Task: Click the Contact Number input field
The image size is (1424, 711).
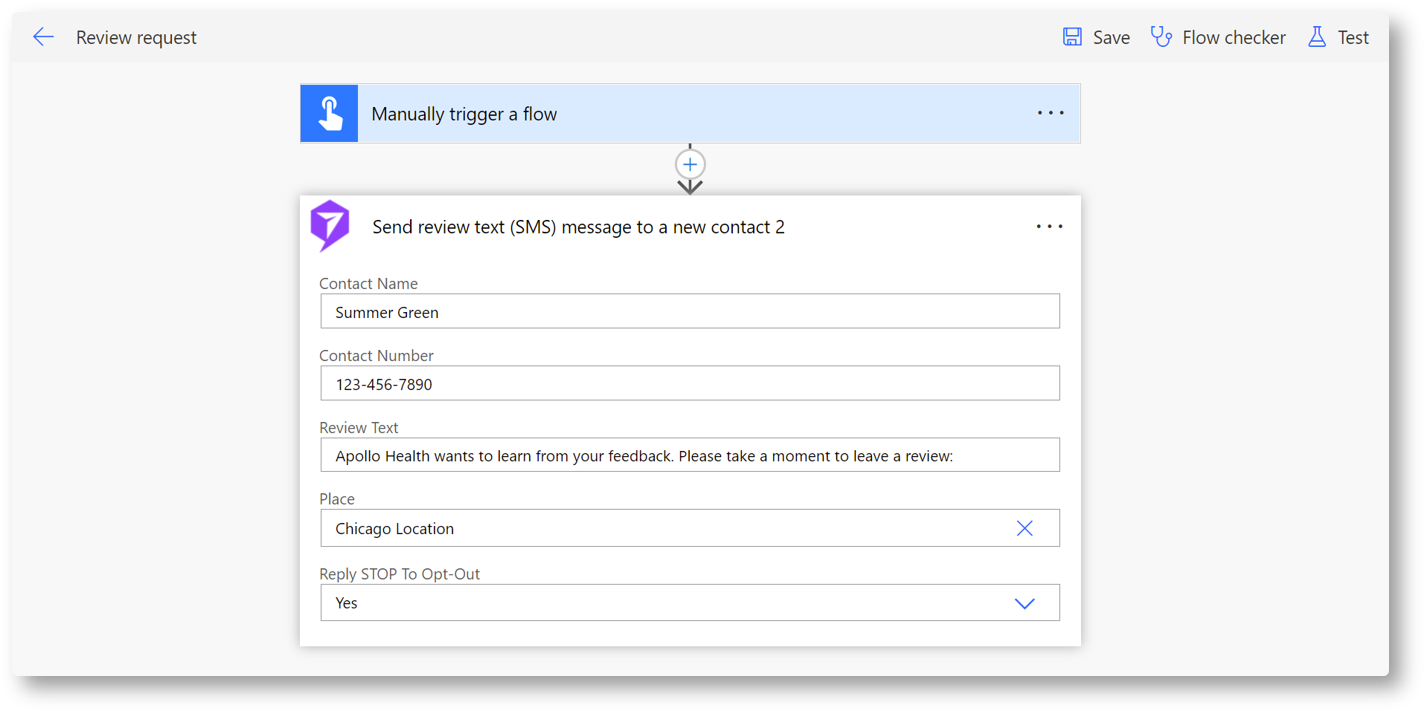Action: (x=689, y=384)
